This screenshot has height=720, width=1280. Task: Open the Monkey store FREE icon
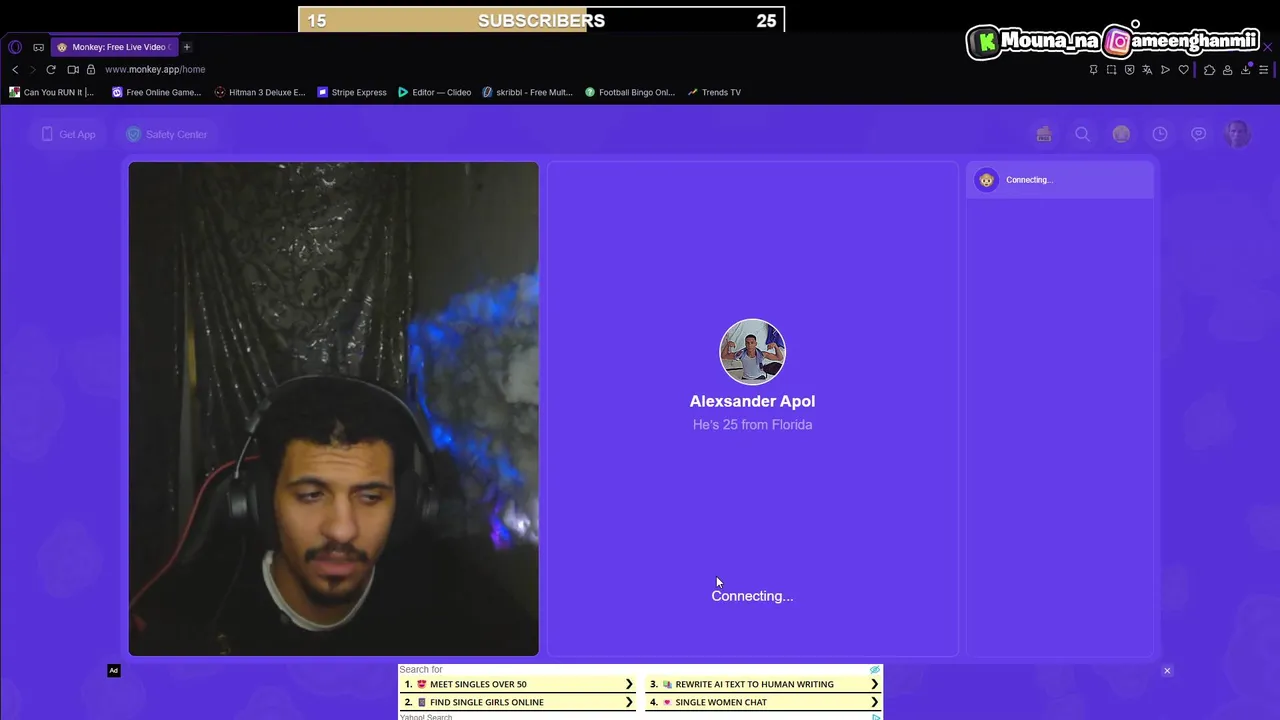click(1043, 134)
